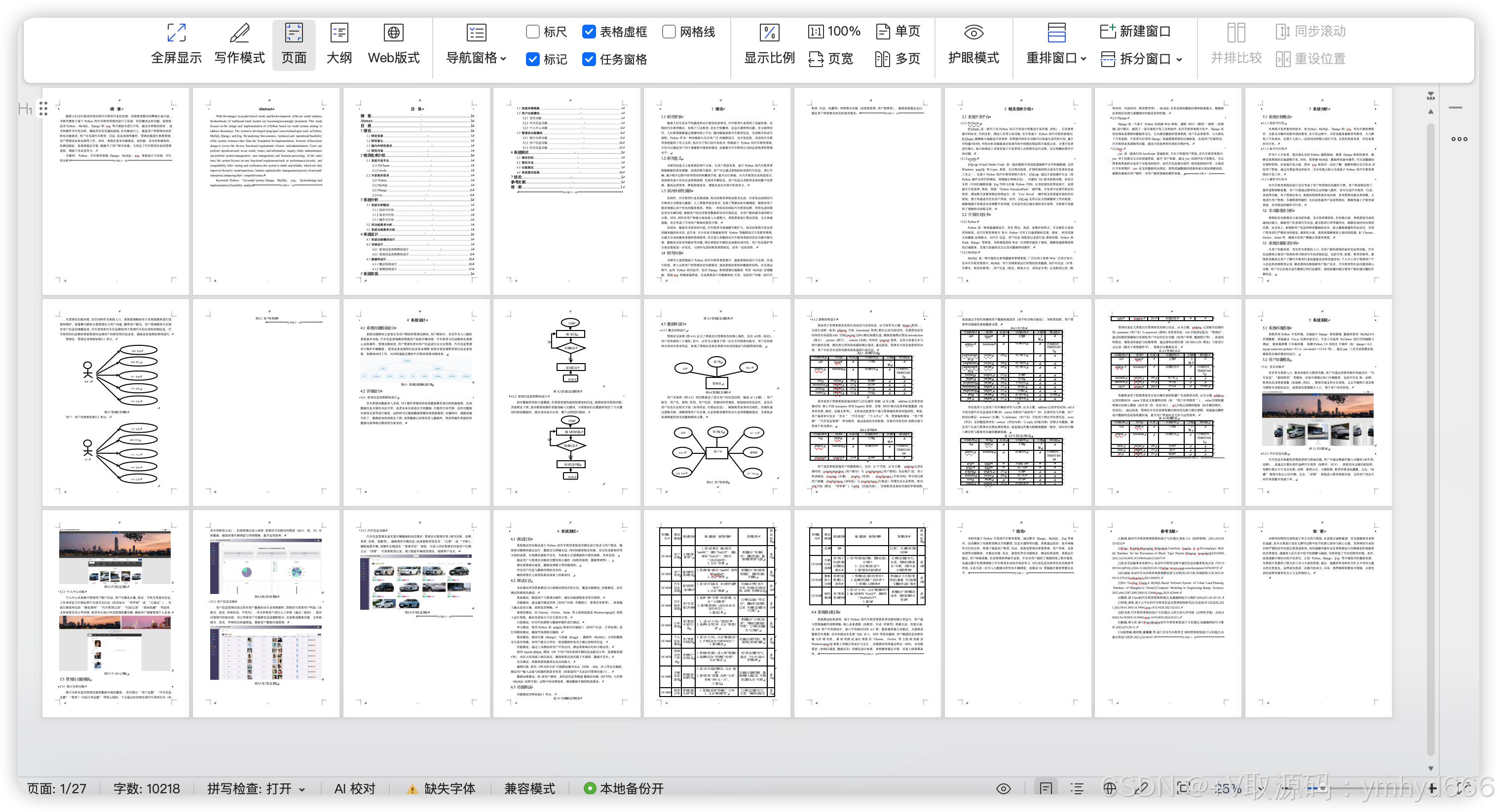The width and height of the screenshot is (1497, 812).
Task: Expand the split window (拆分窗口) dropdown
Action: tap(1179, 59)
